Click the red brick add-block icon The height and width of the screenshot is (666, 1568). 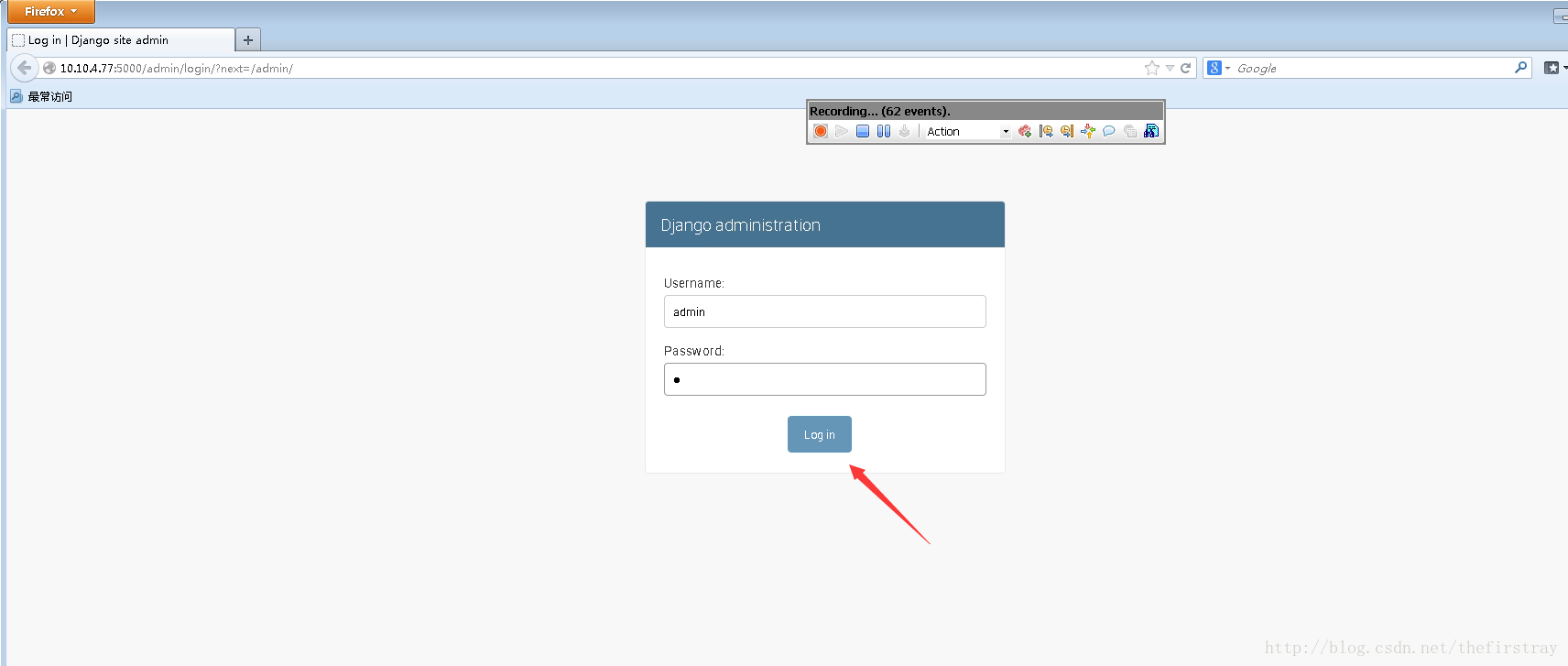(x=1025, y=131)
